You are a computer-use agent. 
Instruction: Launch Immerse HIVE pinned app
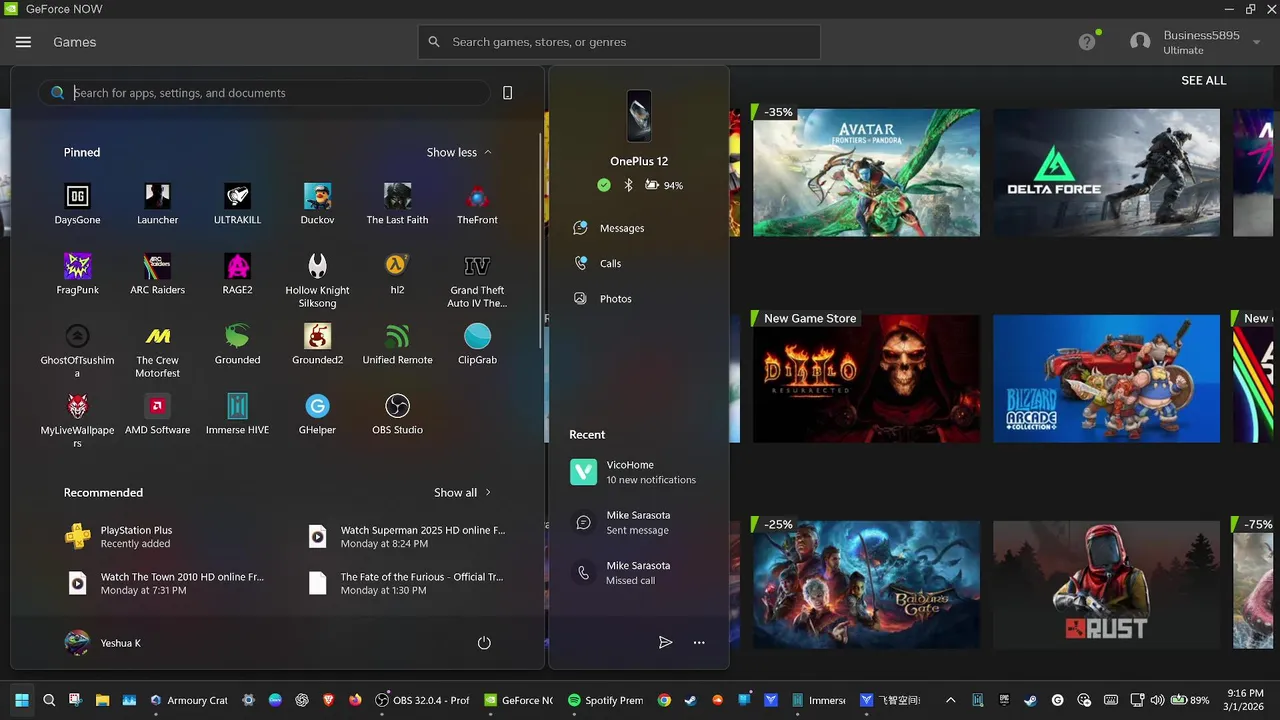tap(237, 414)
